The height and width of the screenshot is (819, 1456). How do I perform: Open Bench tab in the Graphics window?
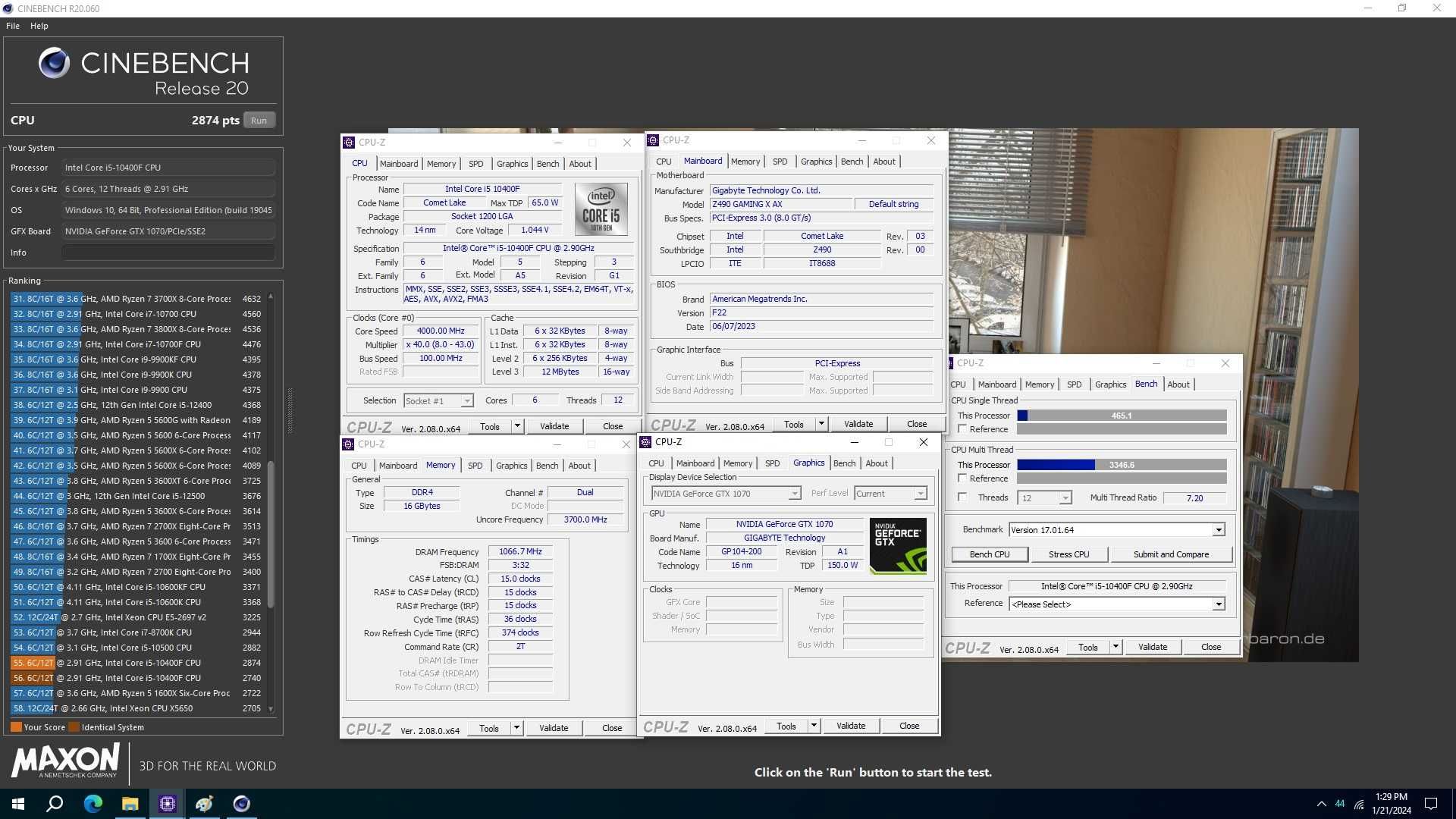tap(844, 463)
